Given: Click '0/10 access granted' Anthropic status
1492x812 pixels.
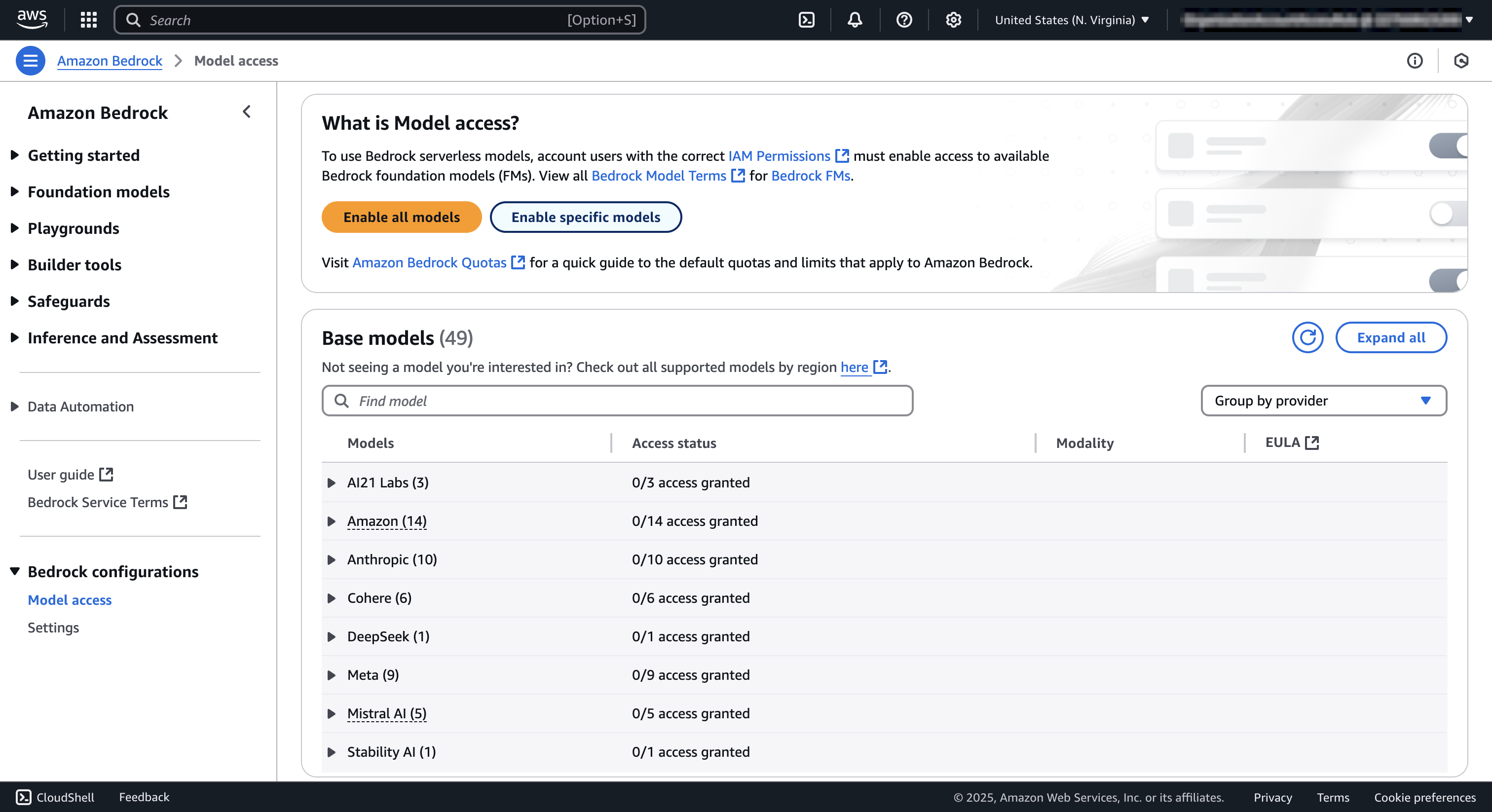Looking at the screenshot, I should pos(695,559).
